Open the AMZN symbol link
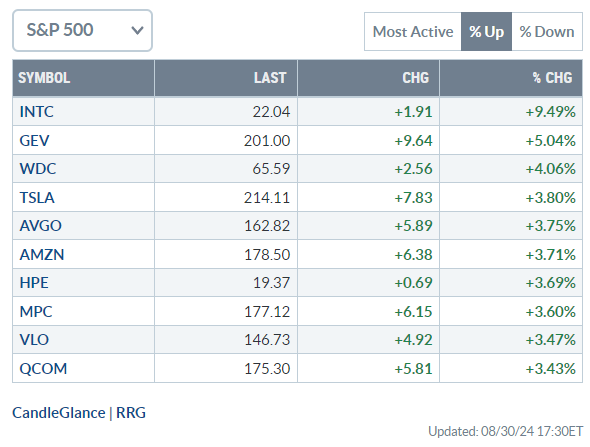This screenshot has width=590, height=447. pos(42,255)
